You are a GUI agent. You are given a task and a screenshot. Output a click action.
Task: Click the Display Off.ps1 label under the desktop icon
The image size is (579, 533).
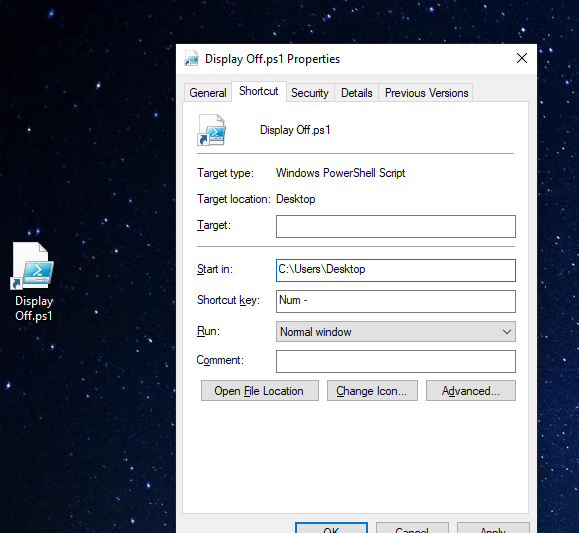(34, 308)
